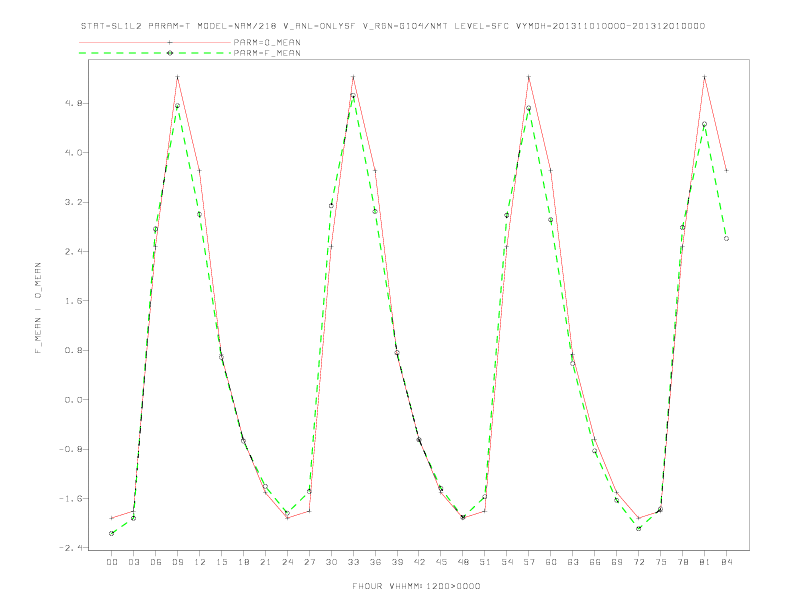Click x-axis tick label 51
The width and height of the screenshot is (792, 612).
point(485,562)
